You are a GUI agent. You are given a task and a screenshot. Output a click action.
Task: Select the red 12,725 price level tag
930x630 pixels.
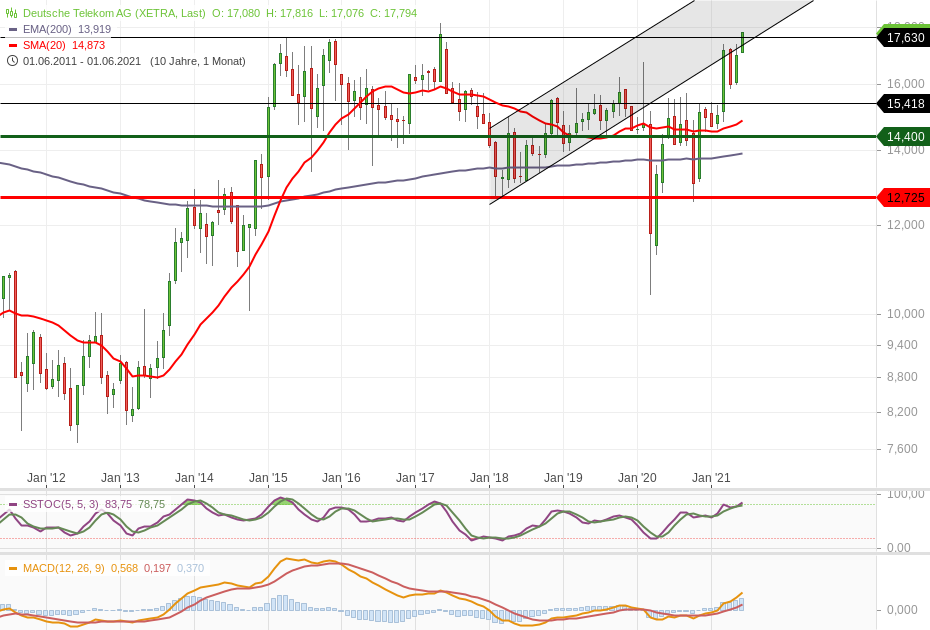(902, 198)
